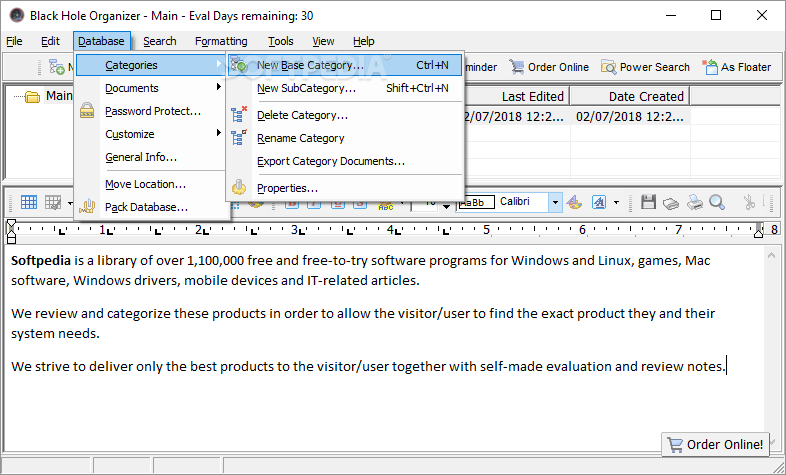The width and height of the screenshot is (786, 475).
Task: Open the Formatting menu
Action: [x=221, y=41]
